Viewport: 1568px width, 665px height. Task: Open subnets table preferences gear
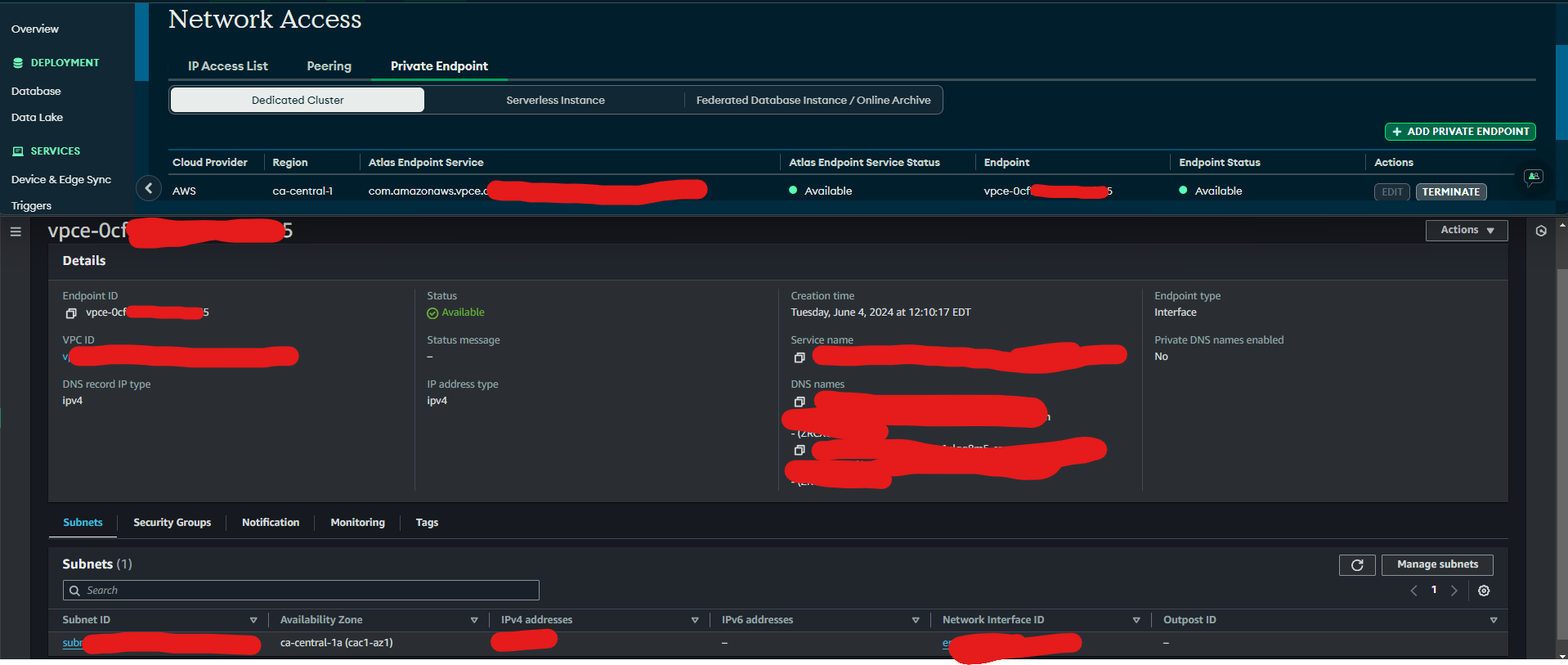(x=1484, y=591)
